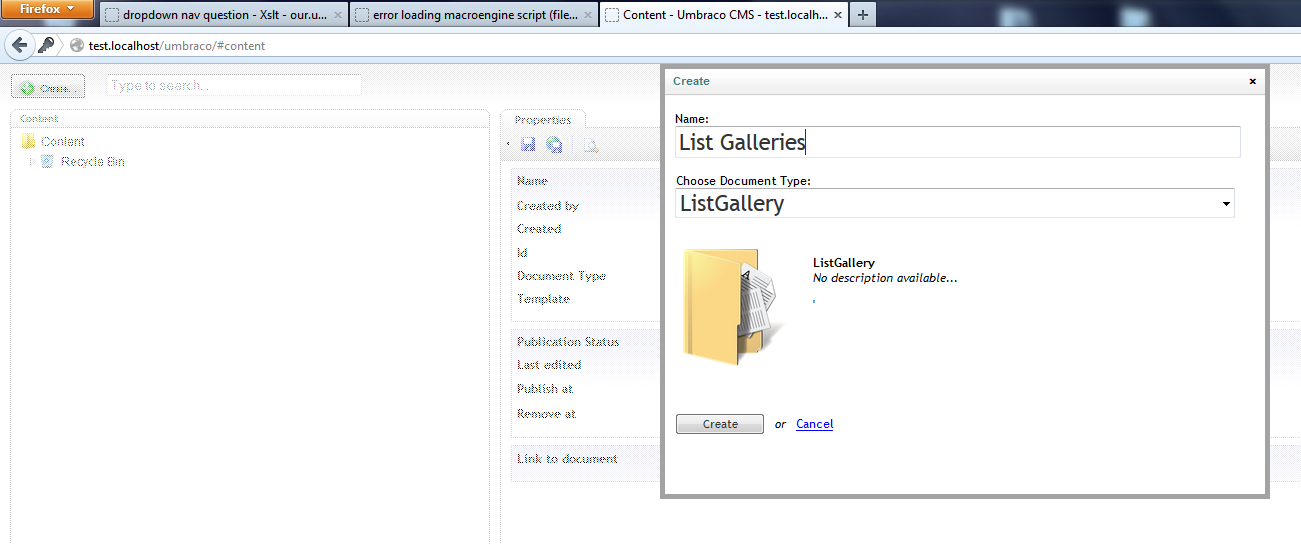Click the Cancel link in dialog
Screen dimensions: 1301x544
(814, 424)
